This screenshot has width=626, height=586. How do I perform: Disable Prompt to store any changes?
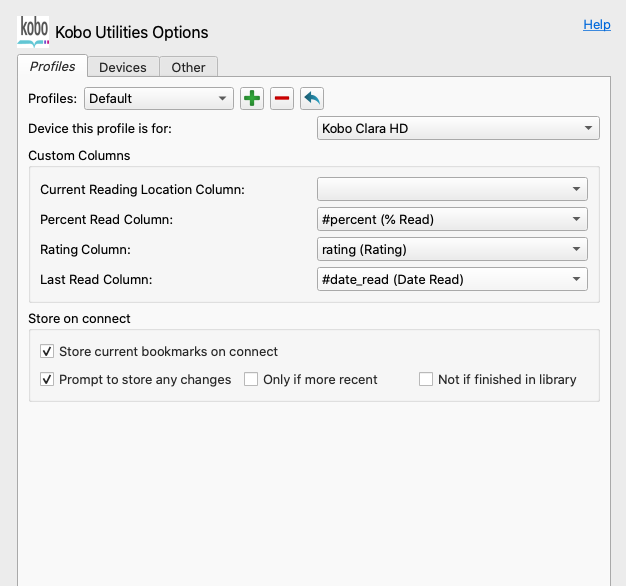click(47, 380)
